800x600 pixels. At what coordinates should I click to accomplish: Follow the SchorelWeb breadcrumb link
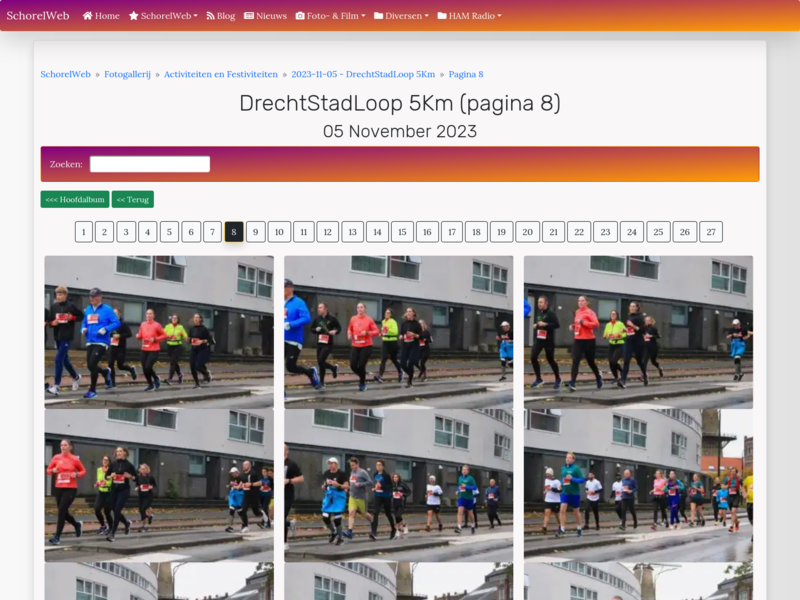point(65,74)
